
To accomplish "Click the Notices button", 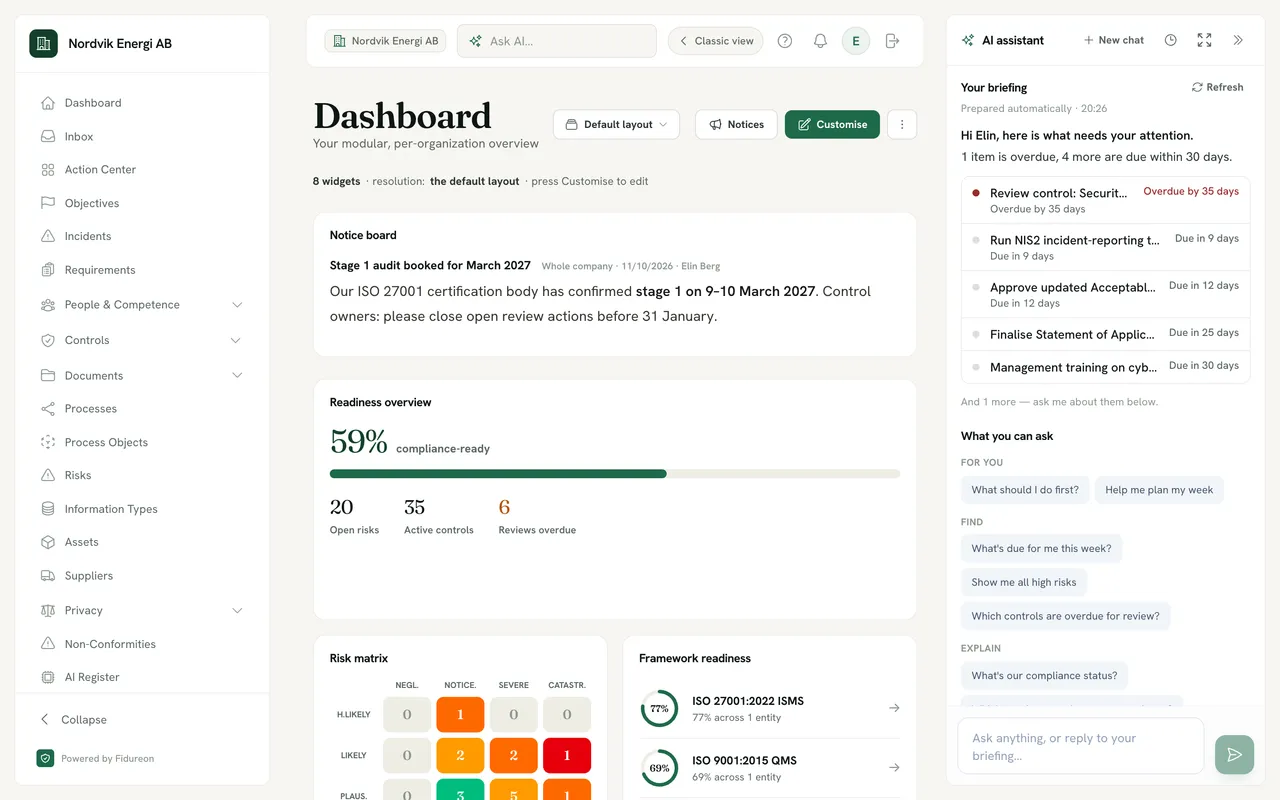I will tap(736, 125).
